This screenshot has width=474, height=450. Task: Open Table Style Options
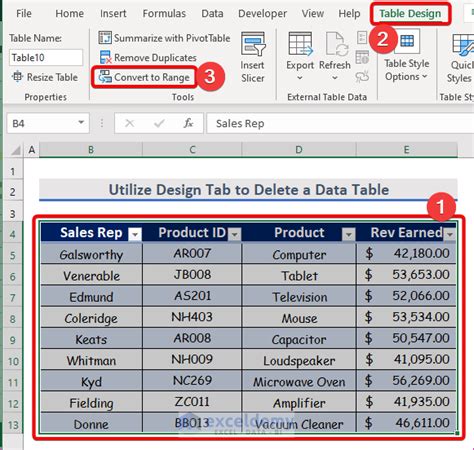[x=406, y=56]
